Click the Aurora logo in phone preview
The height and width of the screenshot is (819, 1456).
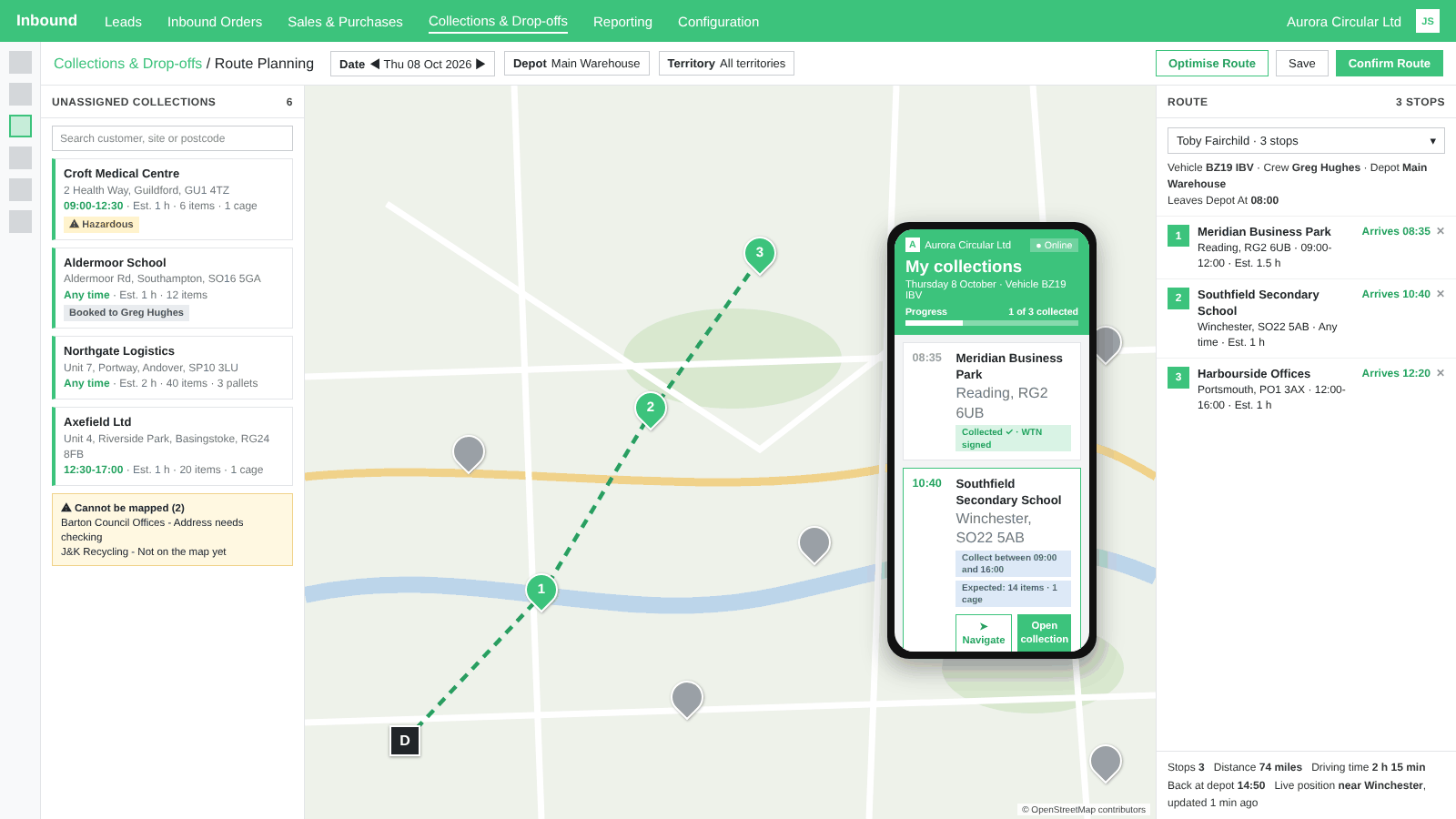(x=913, y=245)
